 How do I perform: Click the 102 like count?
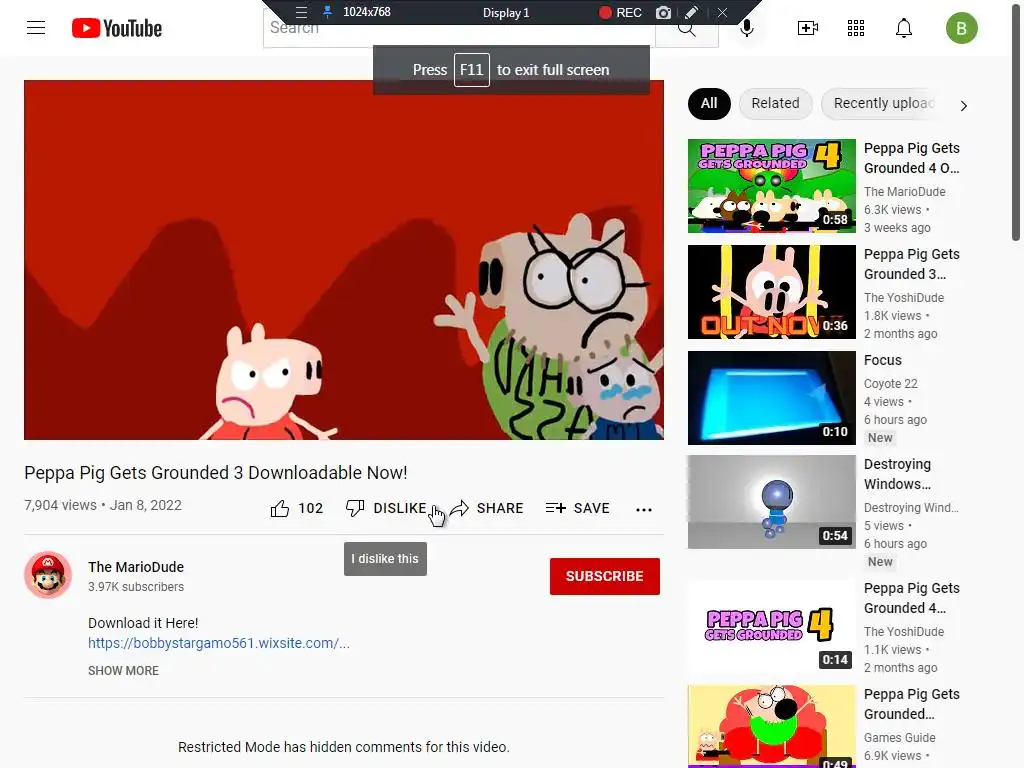pyautogui.click(x=310, y=508)
